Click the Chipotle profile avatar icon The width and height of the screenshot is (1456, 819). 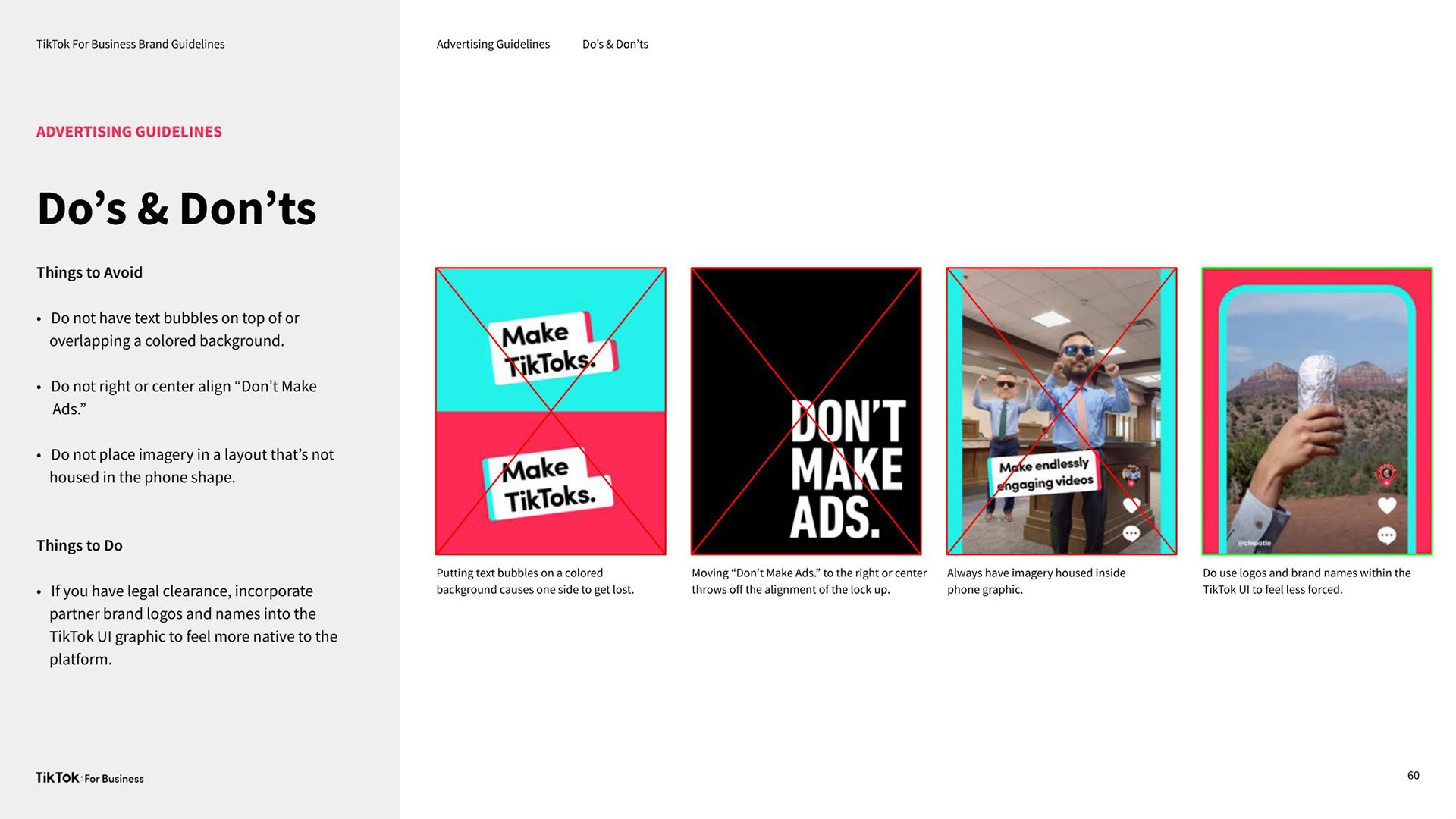coord(1386,474)
